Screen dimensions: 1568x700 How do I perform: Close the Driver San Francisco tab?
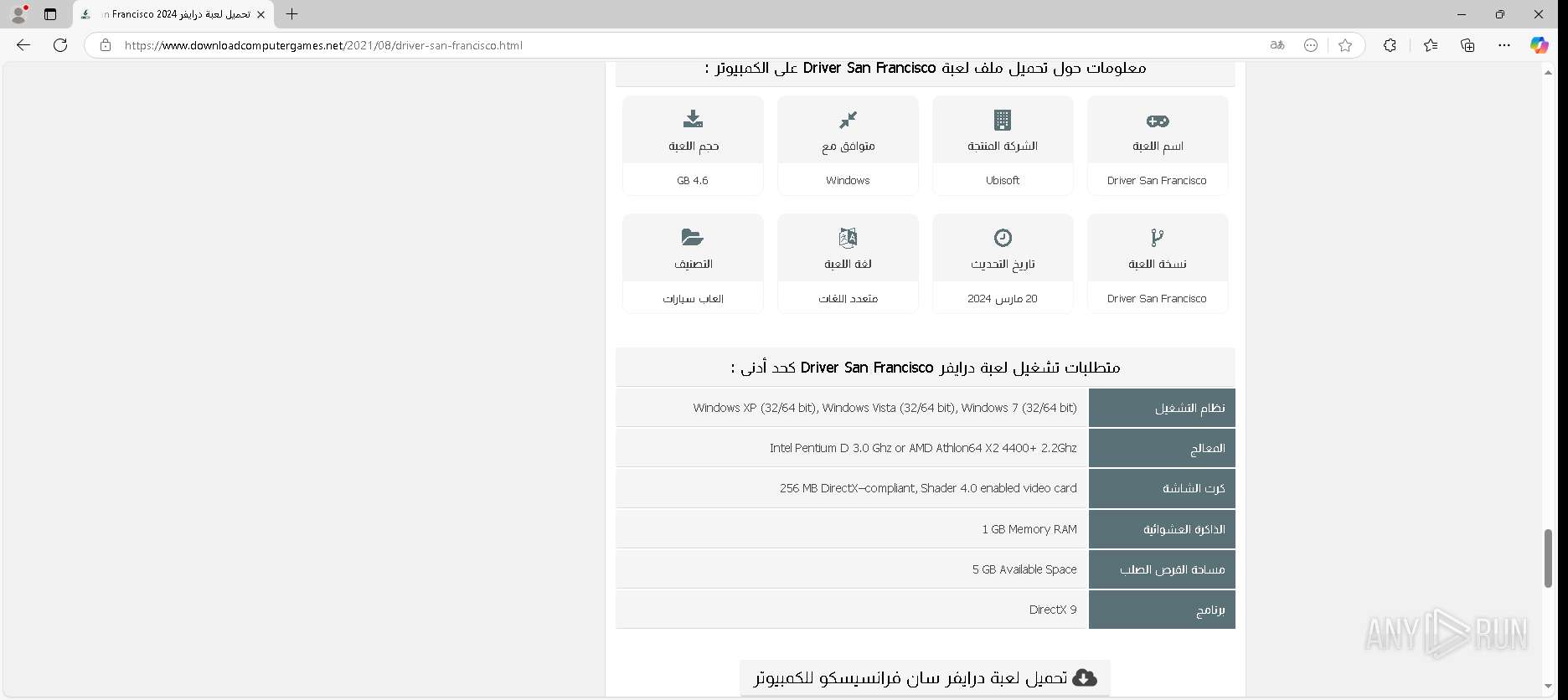point(260,14)
